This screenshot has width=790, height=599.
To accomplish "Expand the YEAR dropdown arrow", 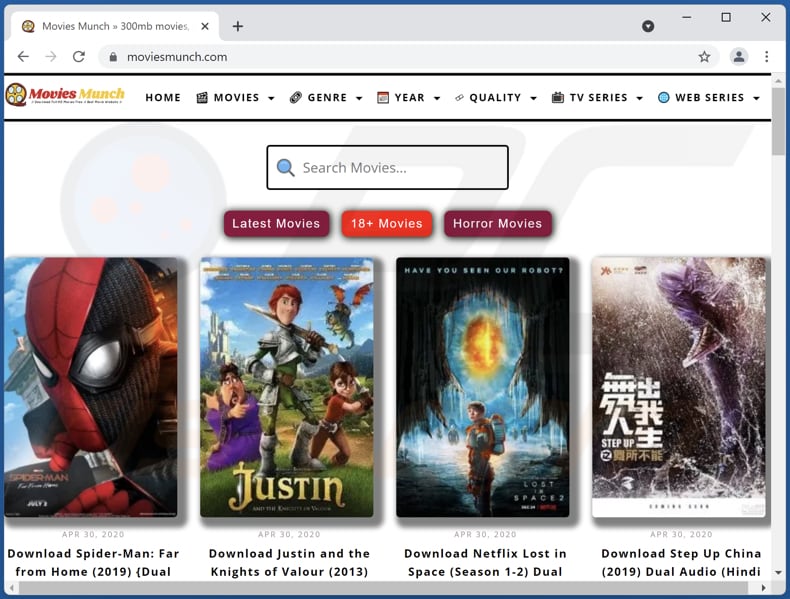I will 437,98.
